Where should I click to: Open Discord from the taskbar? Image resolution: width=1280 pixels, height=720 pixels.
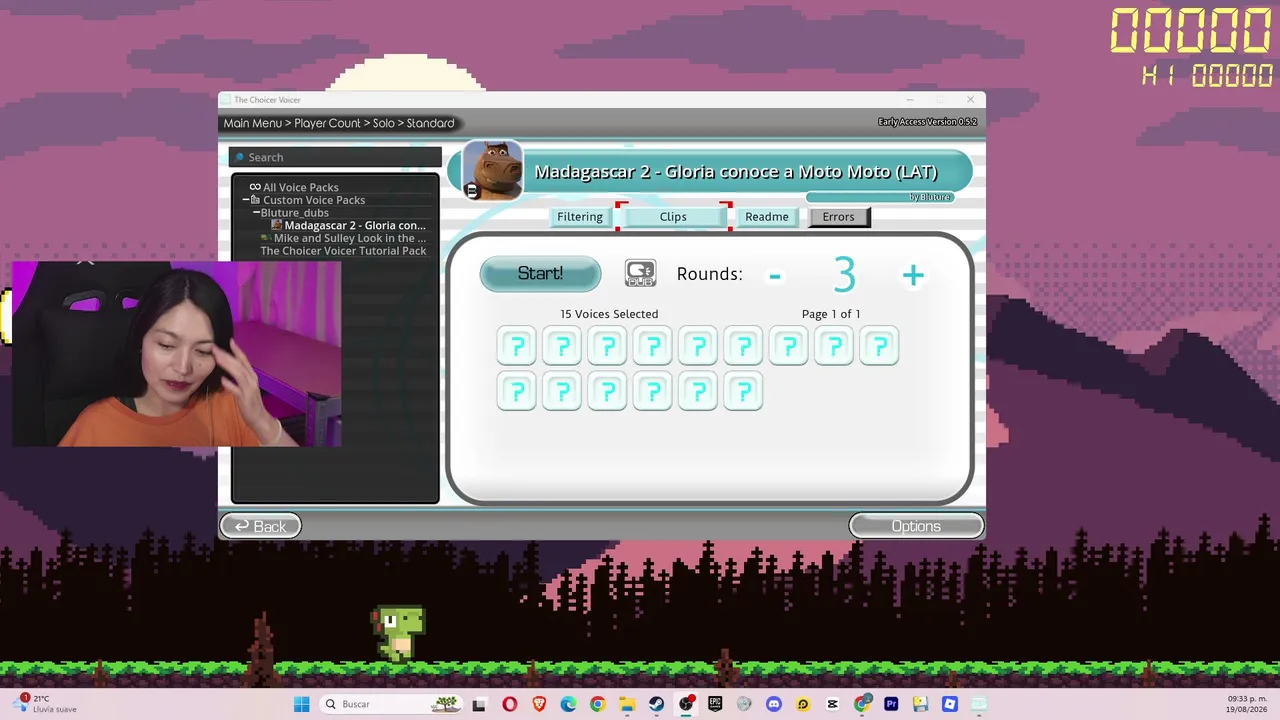coord(773,704)
